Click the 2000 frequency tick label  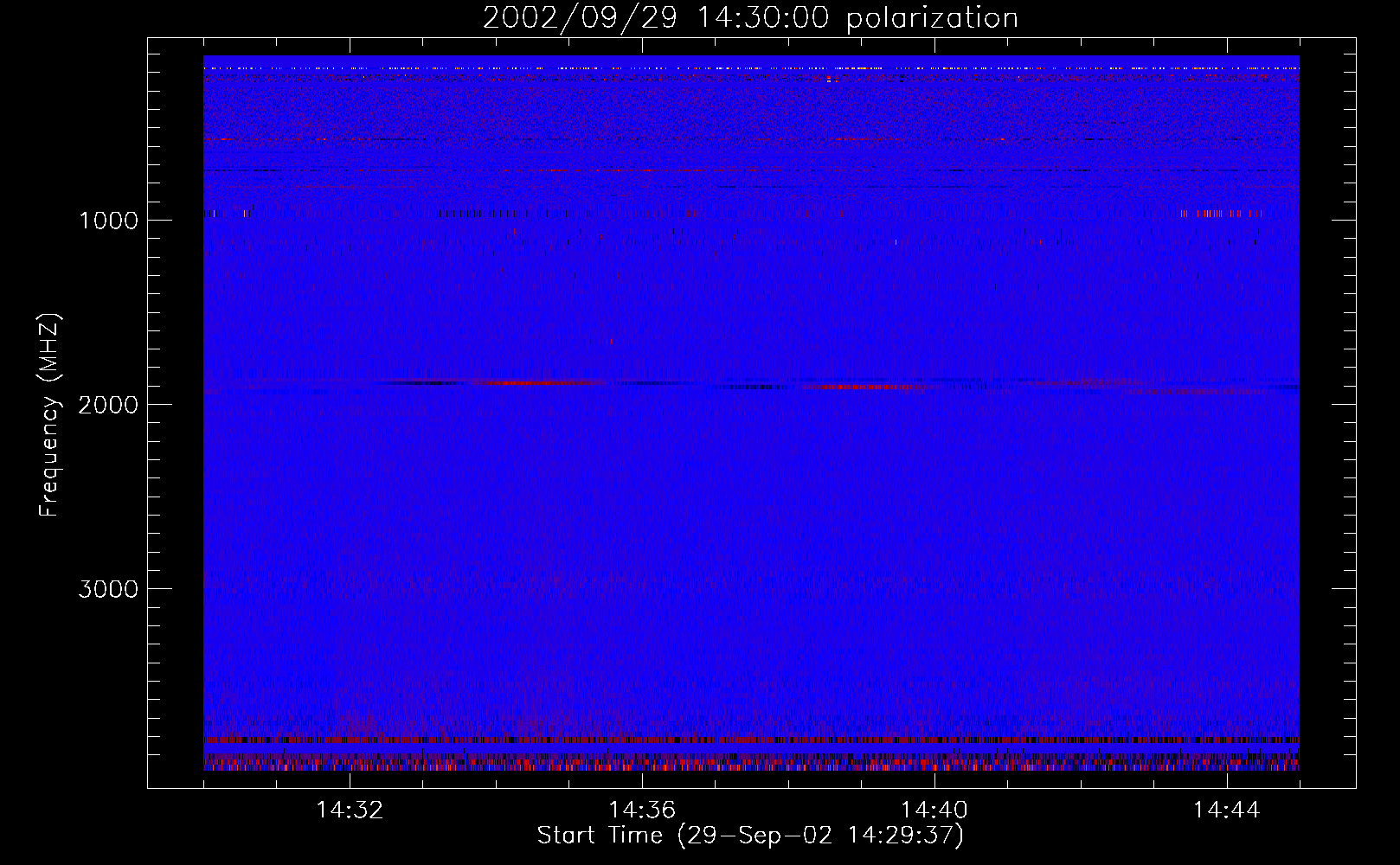pyautogui.click(x=108, y=405)
